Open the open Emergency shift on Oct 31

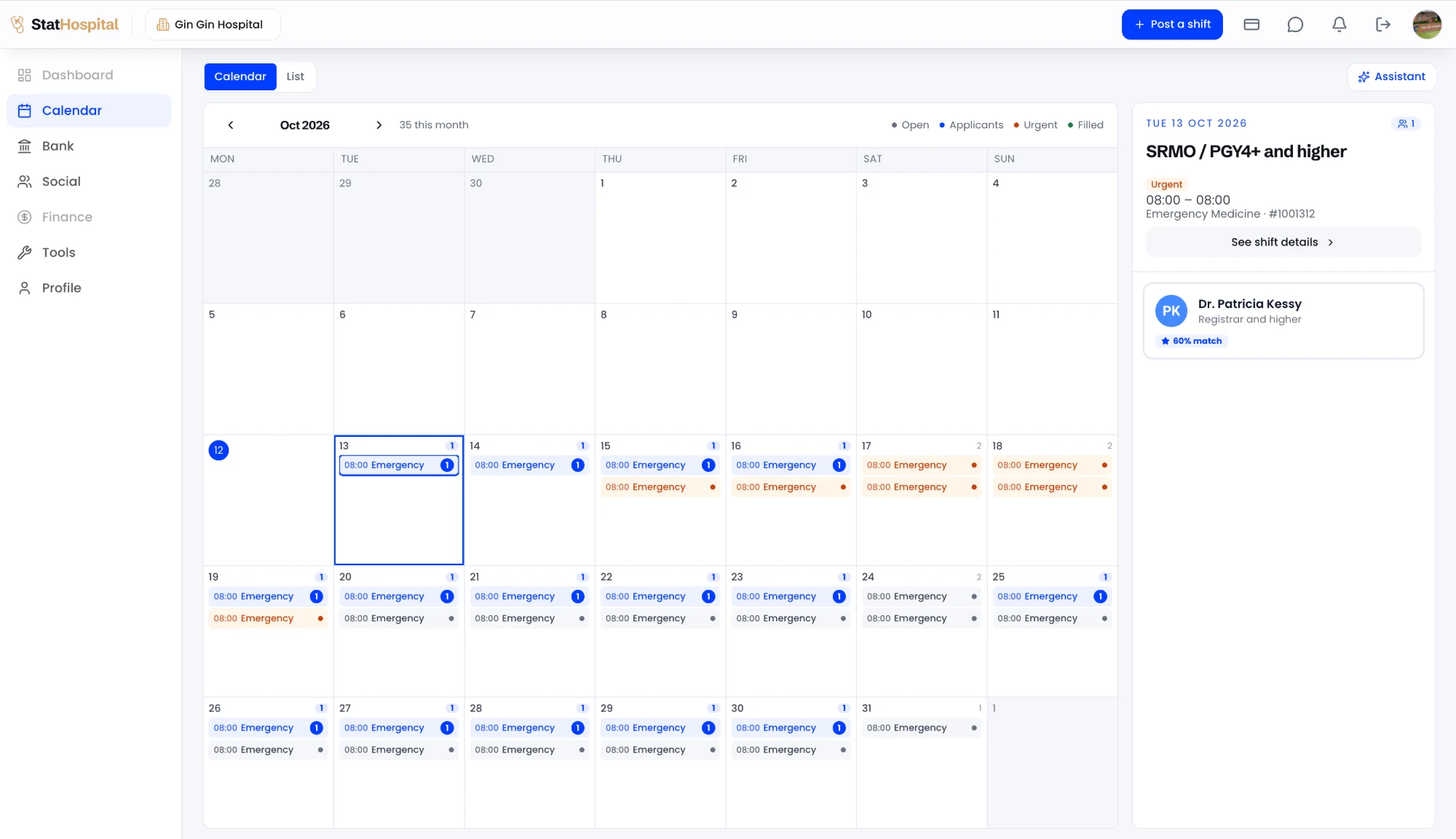(x=922, y=728)
